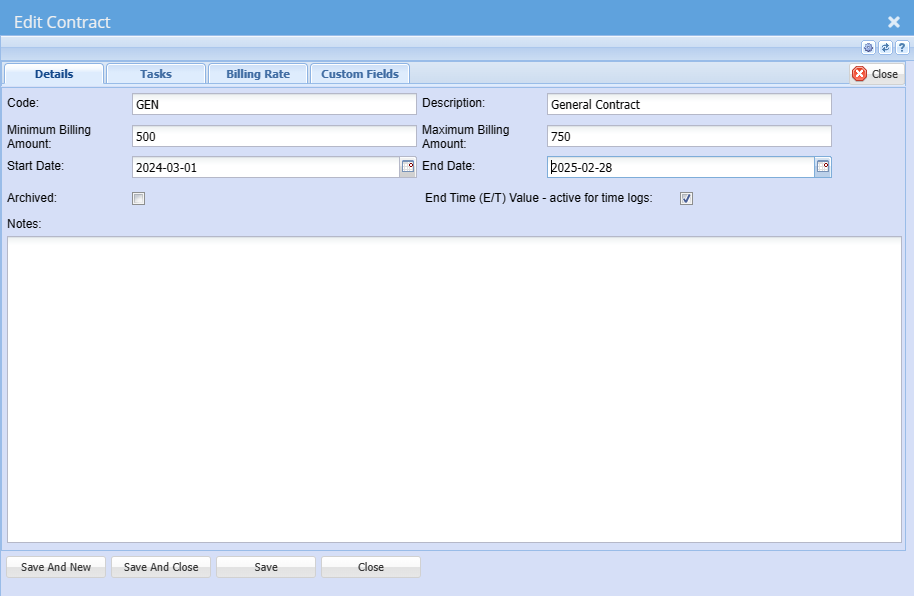Open the End Date calendar picker
This screenshot has width=914, height=596.
tap(823, 167)
